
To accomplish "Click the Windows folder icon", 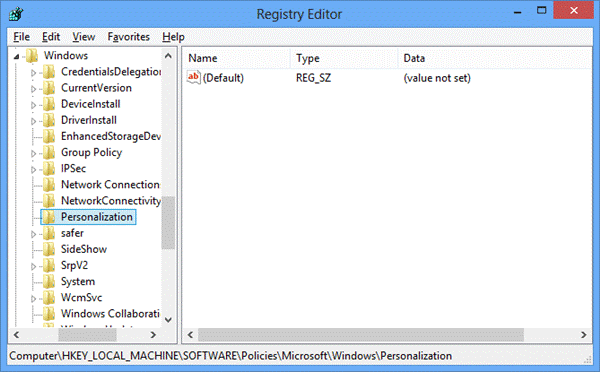I will pyautogui.click(x=32, y=56).
